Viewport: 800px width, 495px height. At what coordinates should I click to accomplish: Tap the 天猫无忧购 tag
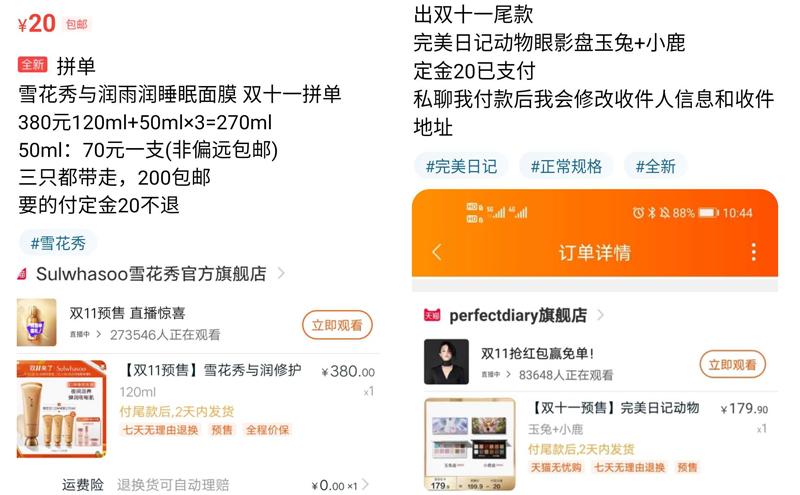coord(556,467)
